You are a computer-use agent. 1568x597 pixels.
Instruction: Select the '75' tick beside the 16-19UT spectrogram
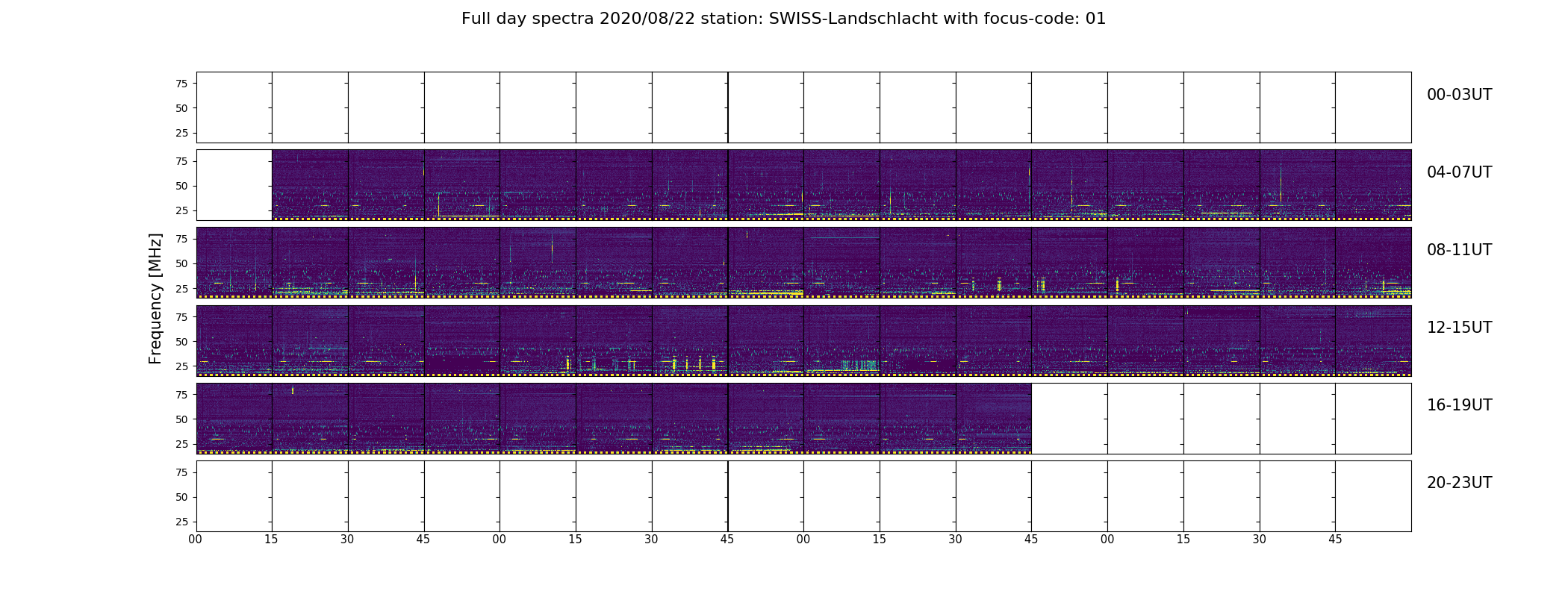coord(181,395)
